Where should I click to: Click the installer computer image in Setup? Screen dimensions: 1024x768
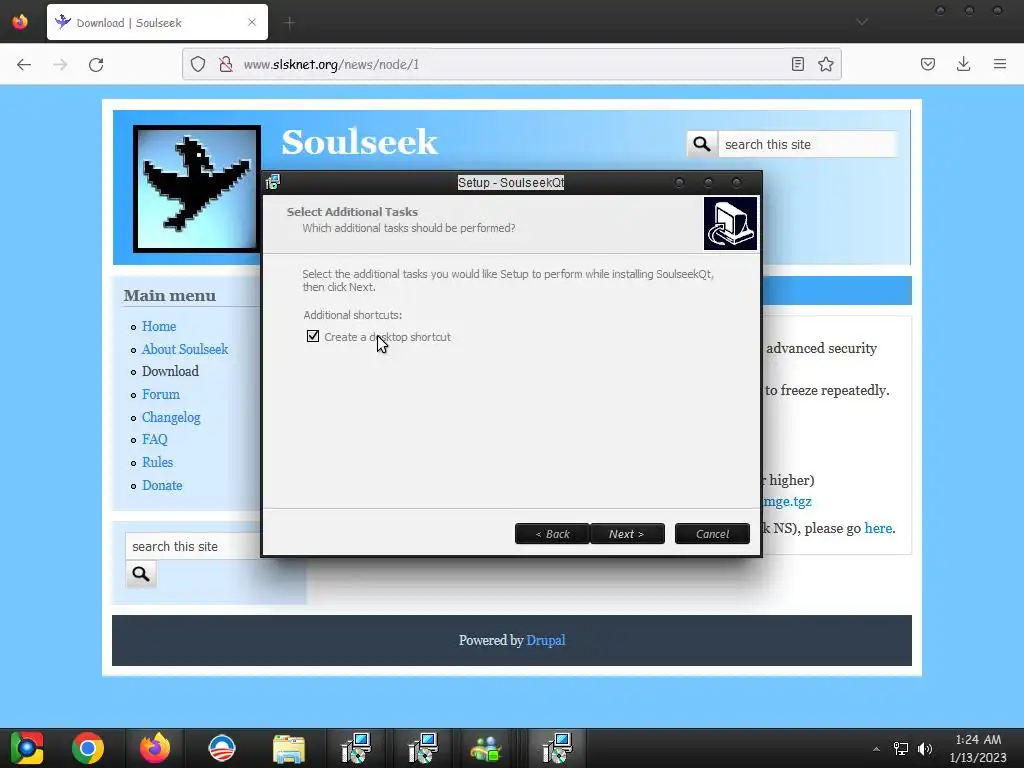[x=730, y=224]
